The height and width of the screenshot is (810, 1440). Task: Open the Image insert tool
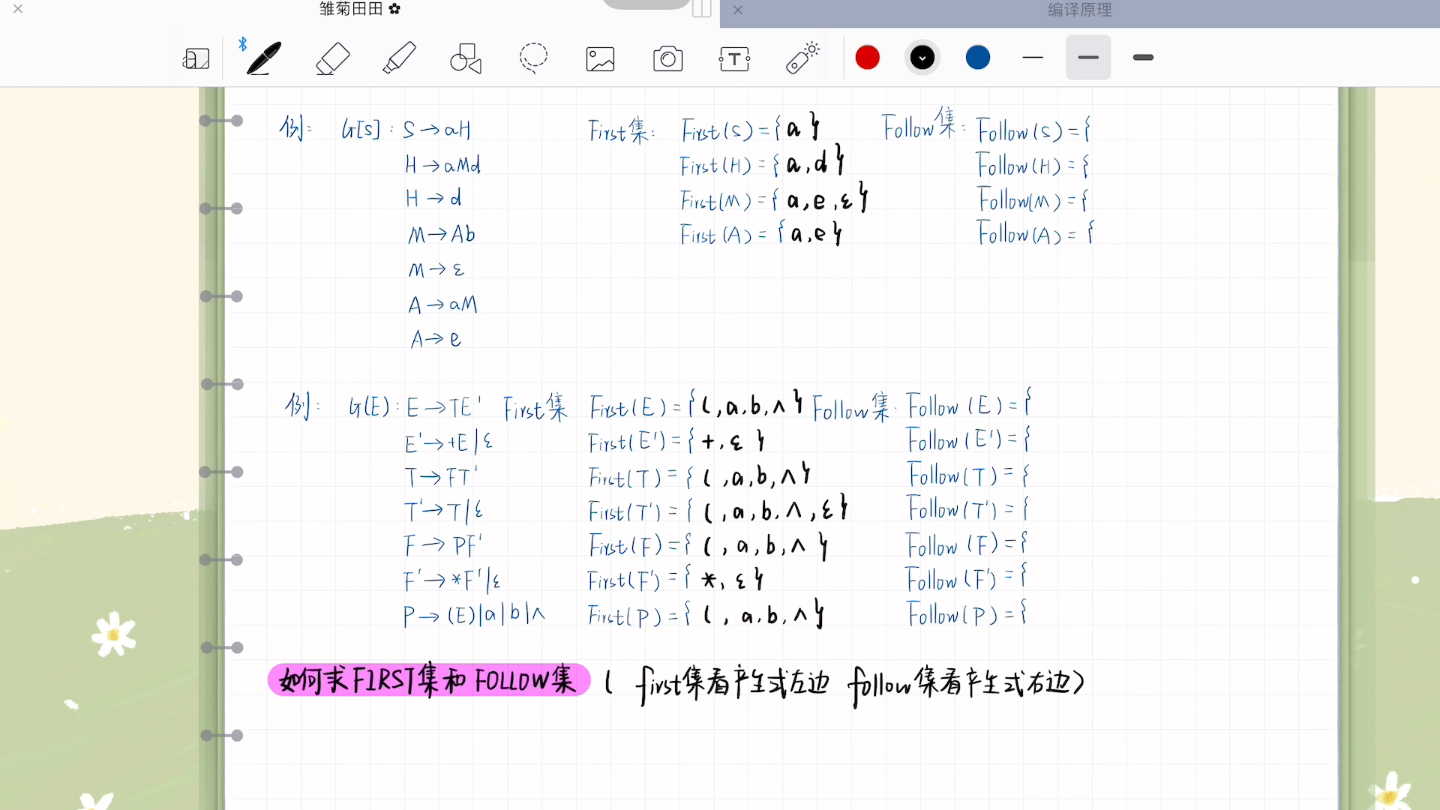click(x=600, y=59)
